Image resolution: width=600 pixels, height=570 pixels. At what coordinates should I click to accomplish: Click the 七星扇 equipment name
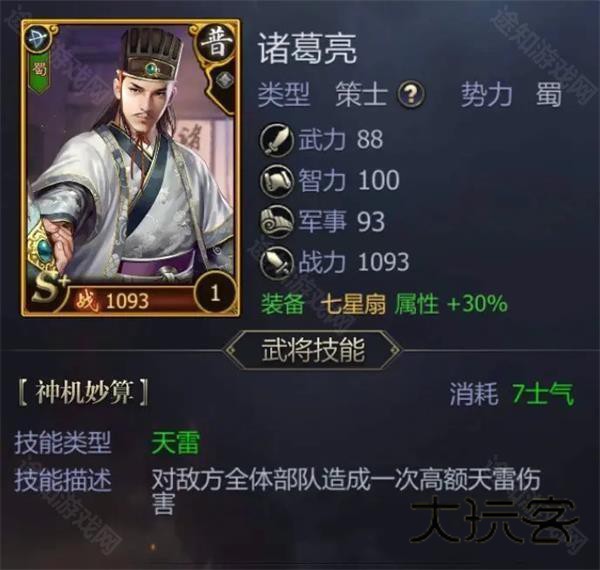pos(352,305)
